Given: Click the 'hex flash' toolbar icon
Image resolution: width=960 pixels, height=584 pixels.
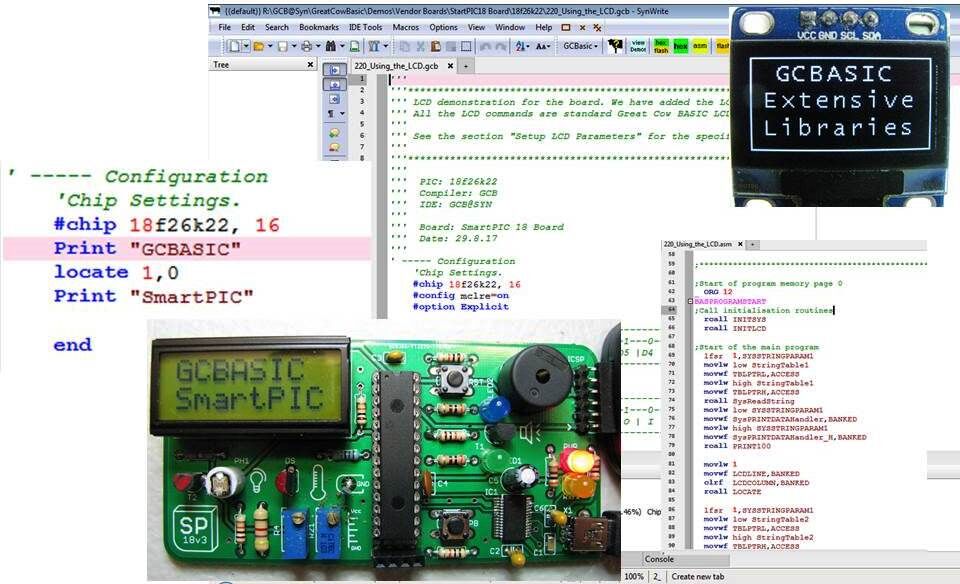Looking at the screenshot, I should (661, 45).
